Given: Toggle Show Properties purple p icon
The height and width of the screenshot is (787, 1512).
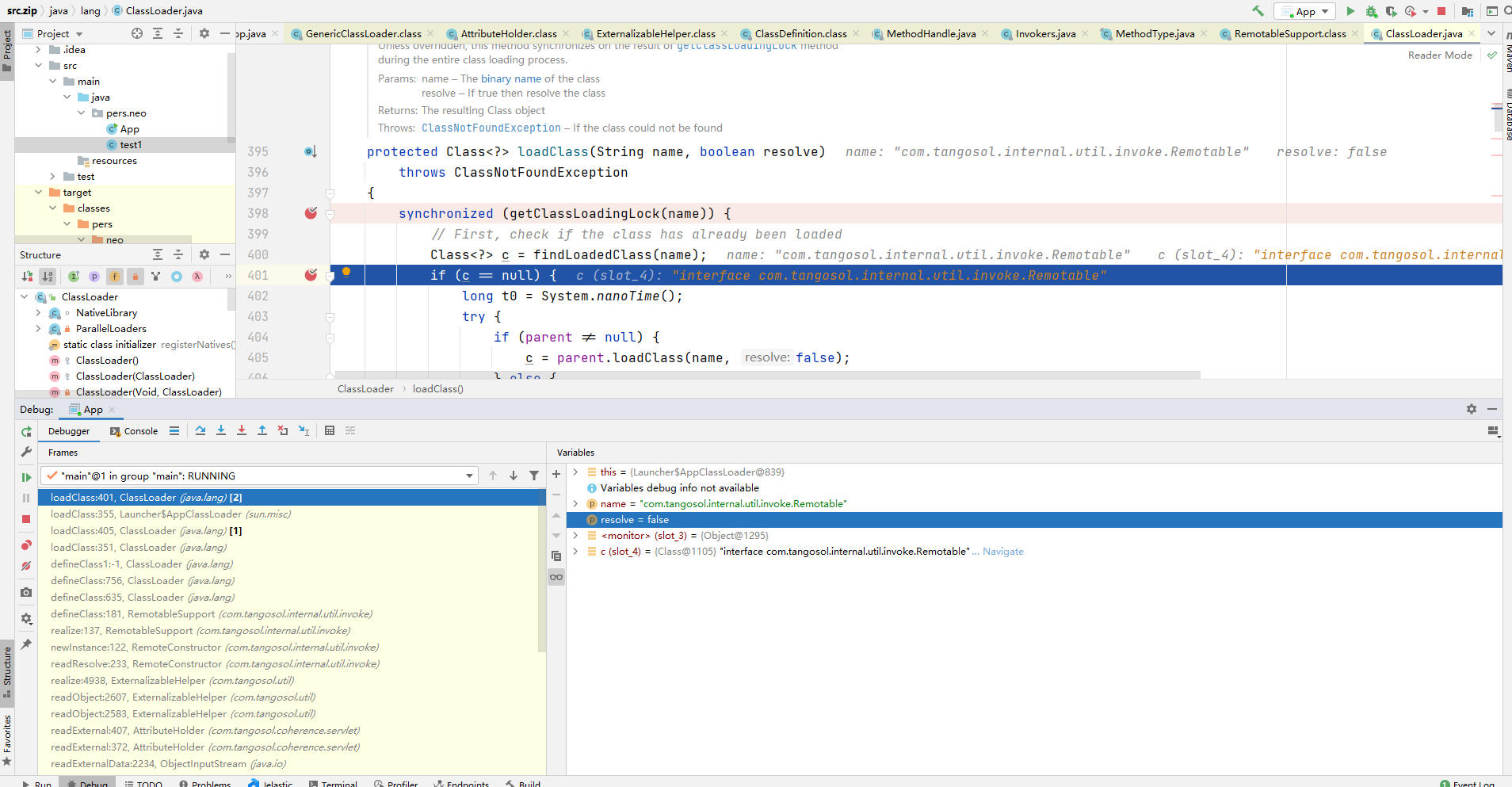Looking at the screenshot, I should (94, 276).
